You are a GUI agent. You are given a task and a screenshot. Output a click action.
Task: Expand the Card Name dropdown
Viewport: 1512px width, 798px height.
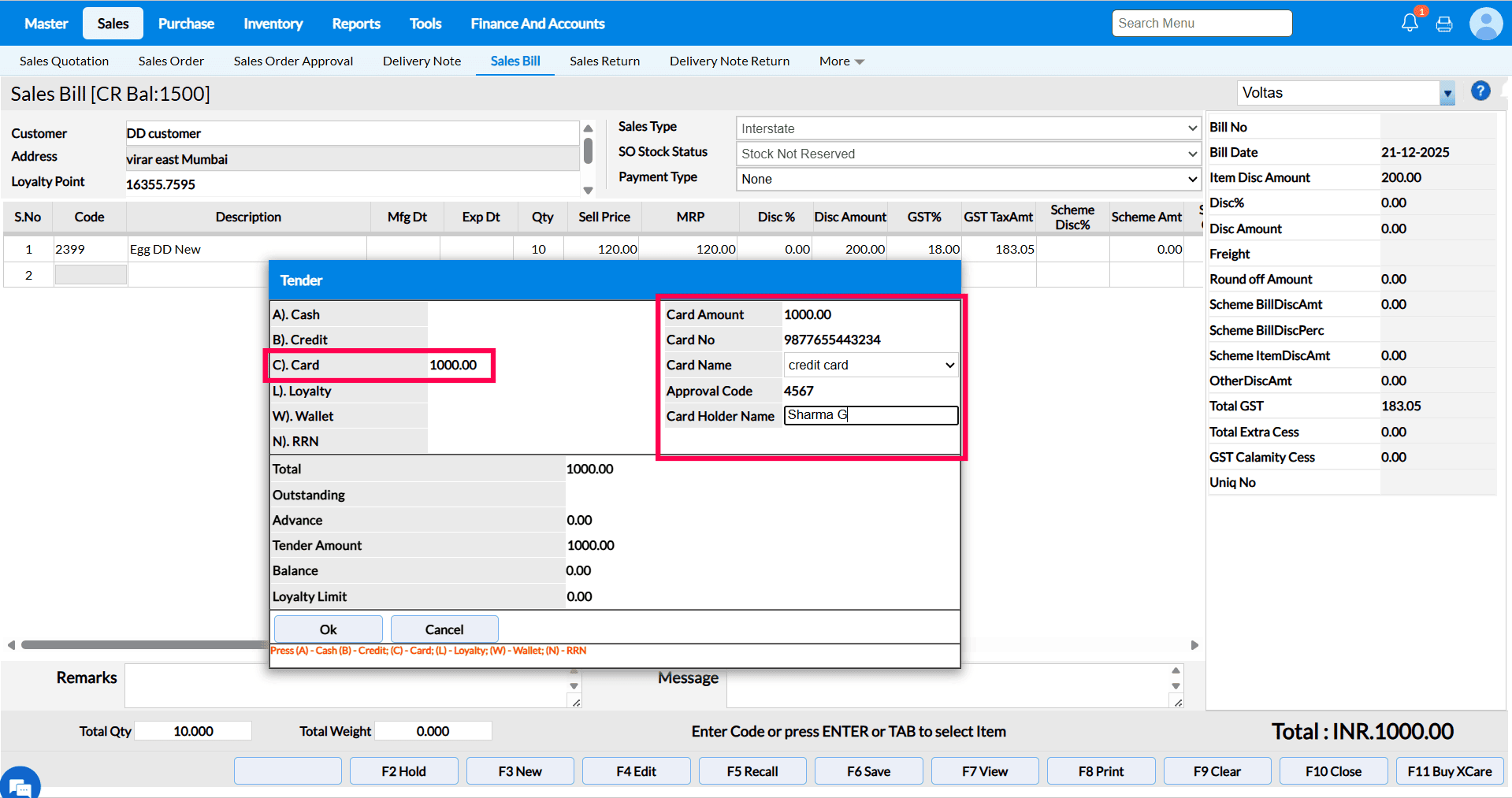click(871, 365)
